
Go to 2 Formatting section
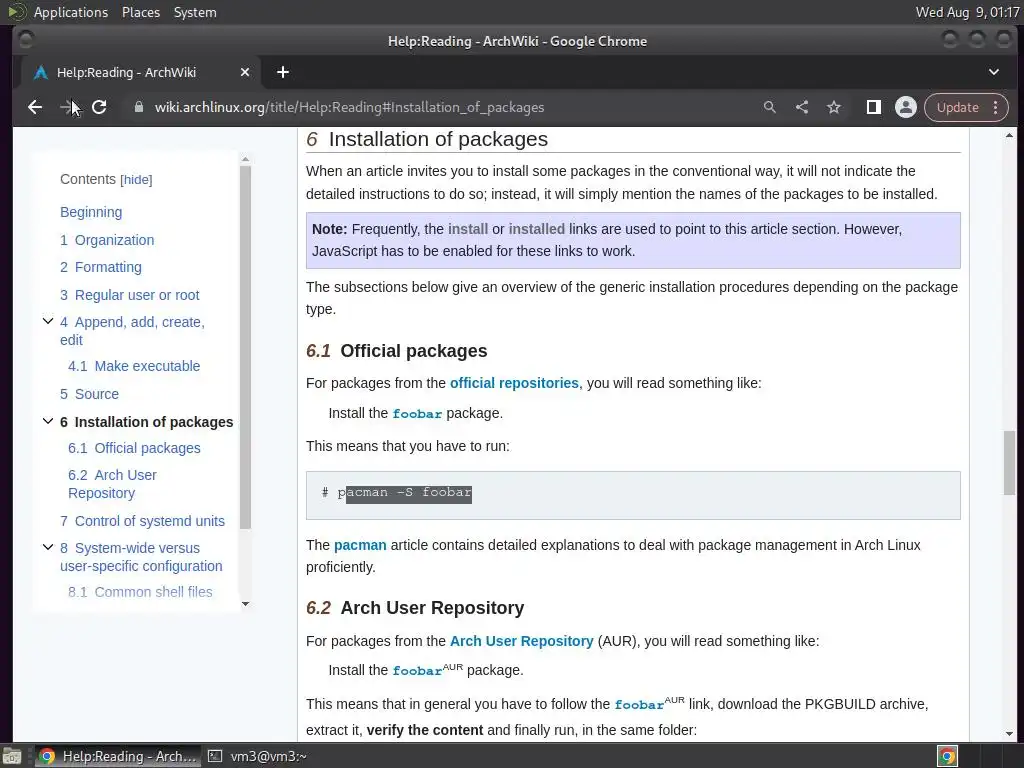(101, 267)
